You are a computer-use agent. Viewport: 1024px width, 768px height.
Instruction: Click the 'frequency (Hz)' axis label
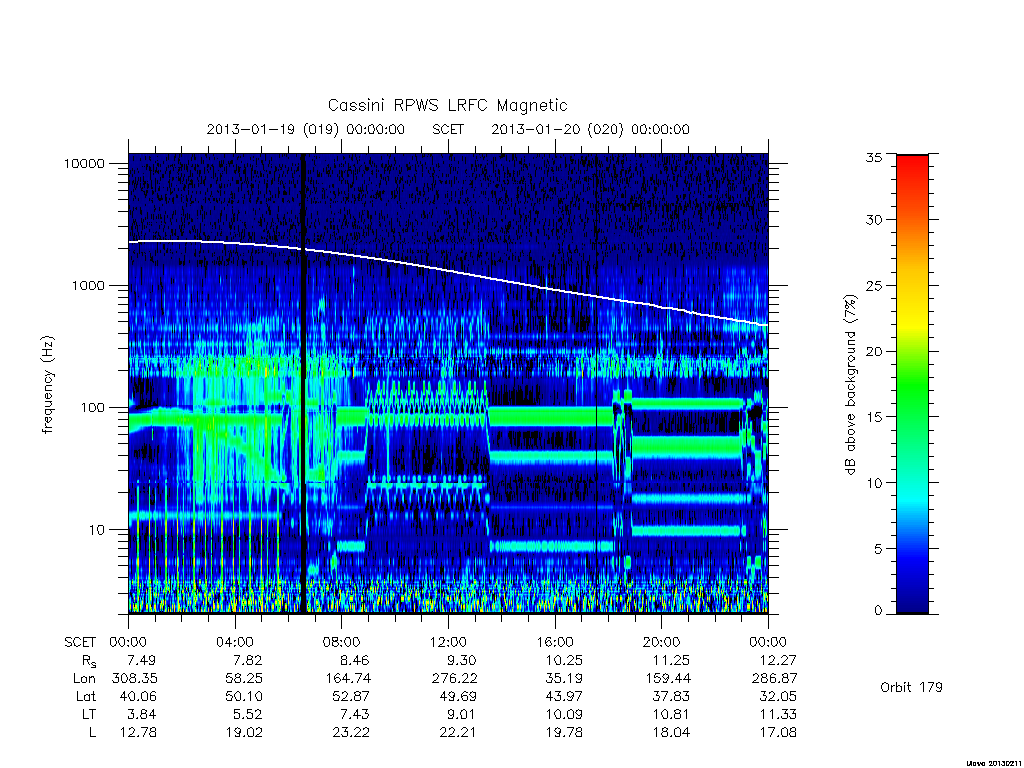click(47, 385)
